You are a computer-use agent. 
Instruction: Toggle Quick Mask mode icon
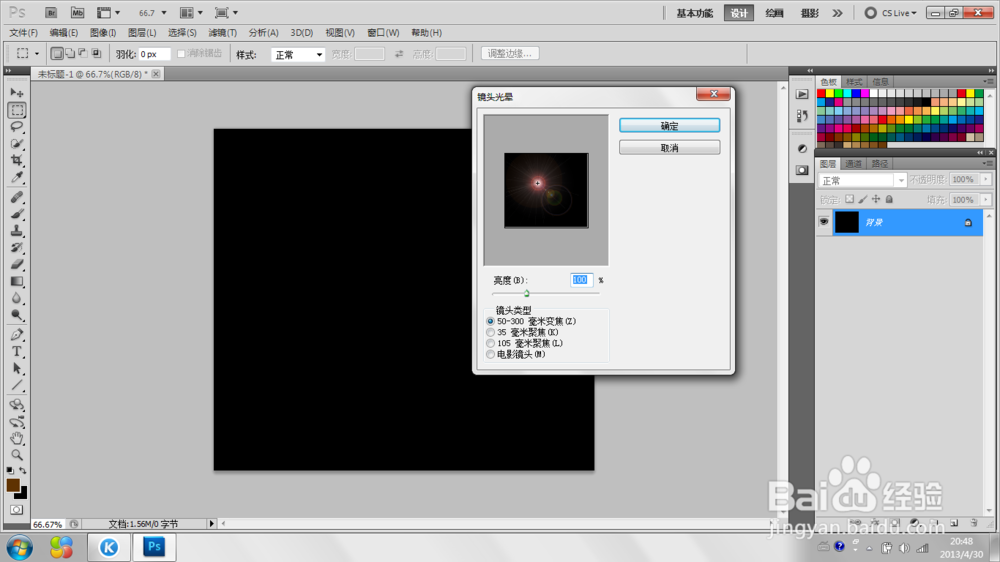17,510
